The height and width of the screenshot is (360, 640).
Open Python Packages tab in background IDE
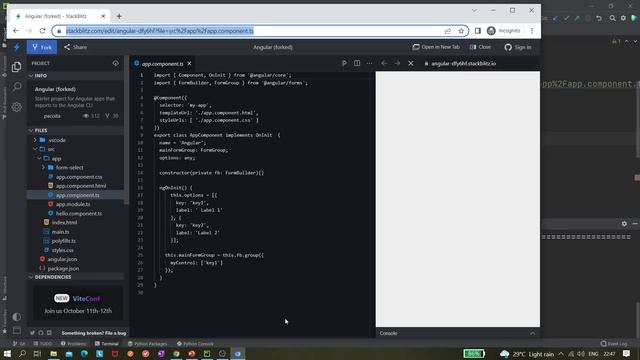(147, 344)
